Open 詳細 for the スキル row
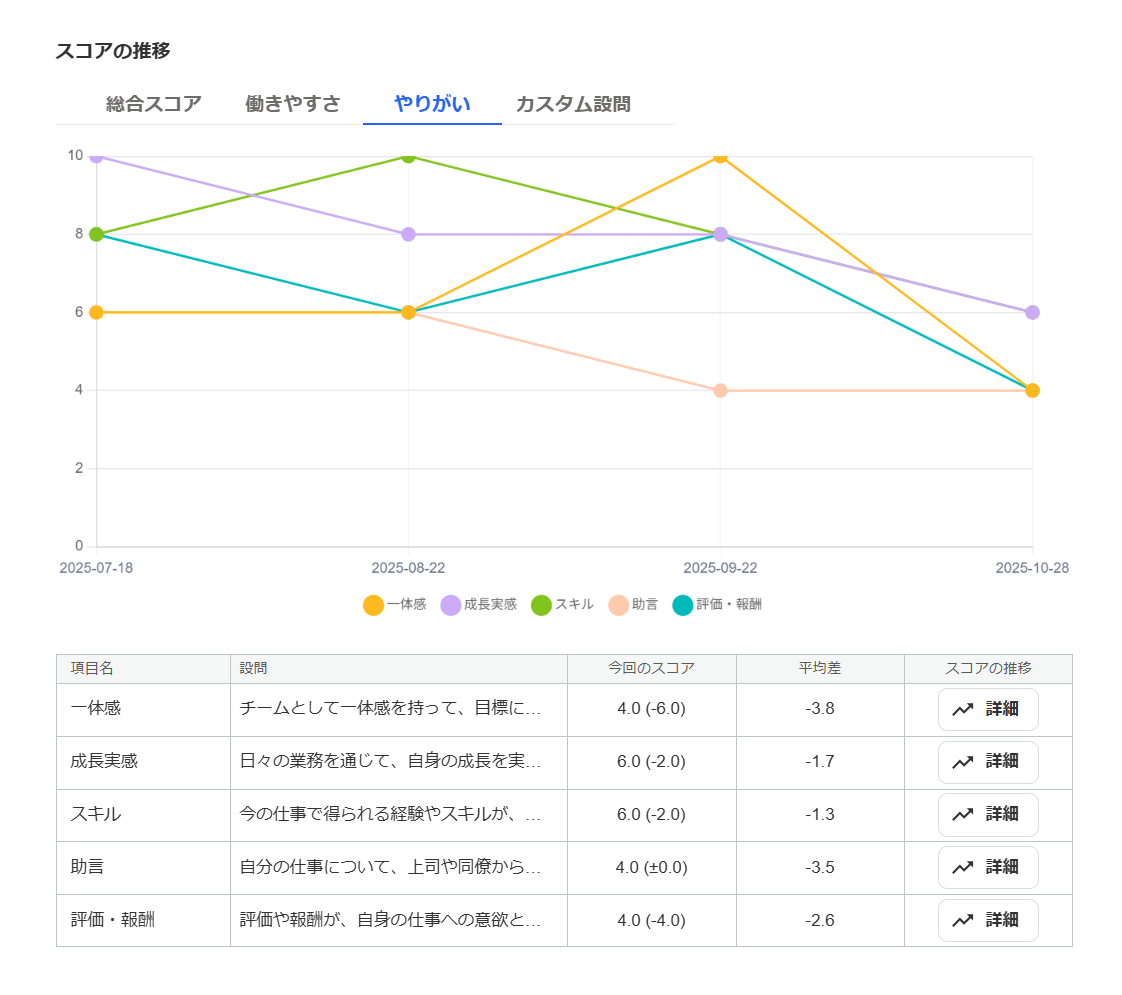Image resolution: width=1122 pixels, height=995 pixels. 987,815
